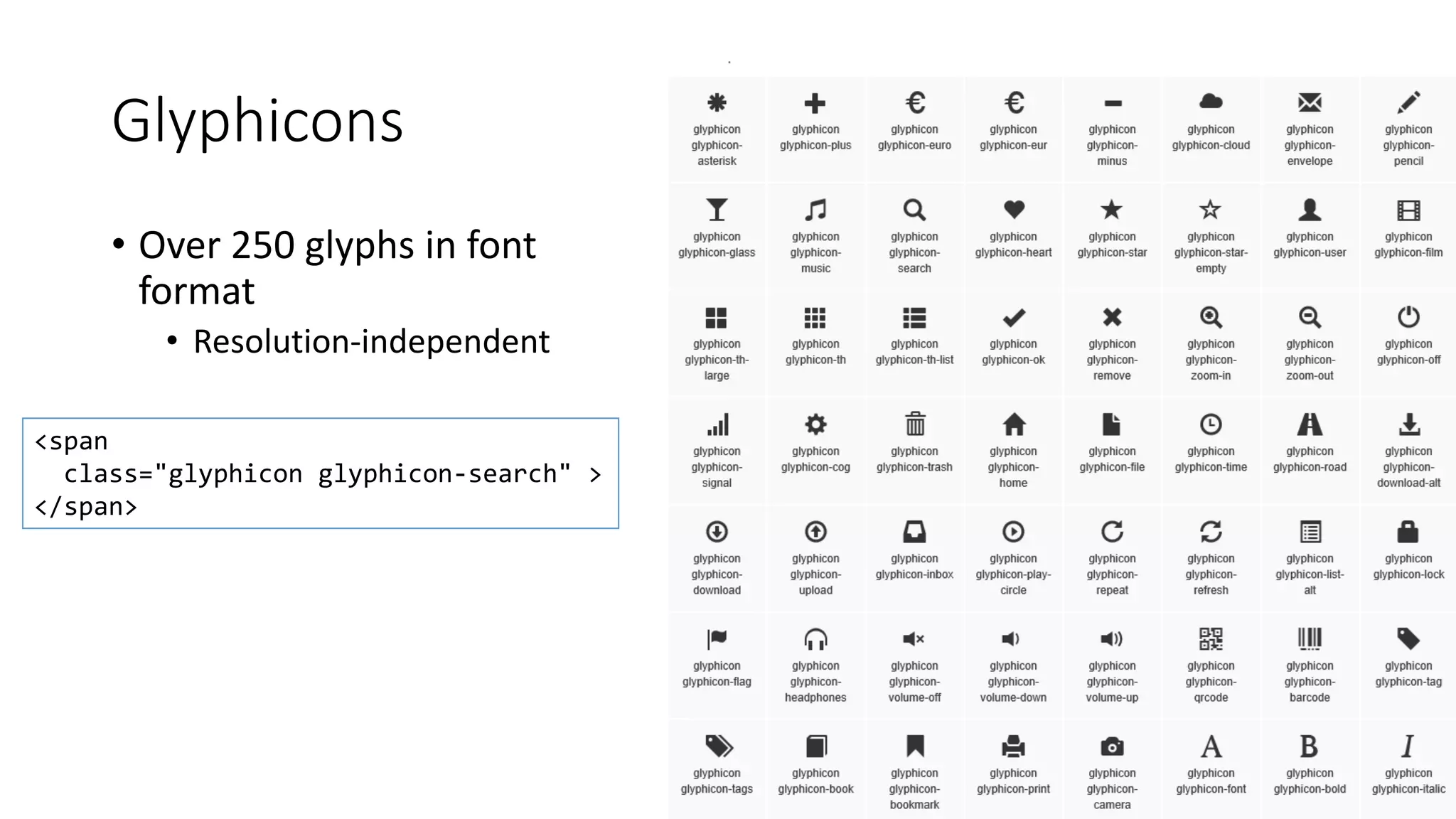Click the glyphicon-bold letter B icon

(x=1310, y=746)
